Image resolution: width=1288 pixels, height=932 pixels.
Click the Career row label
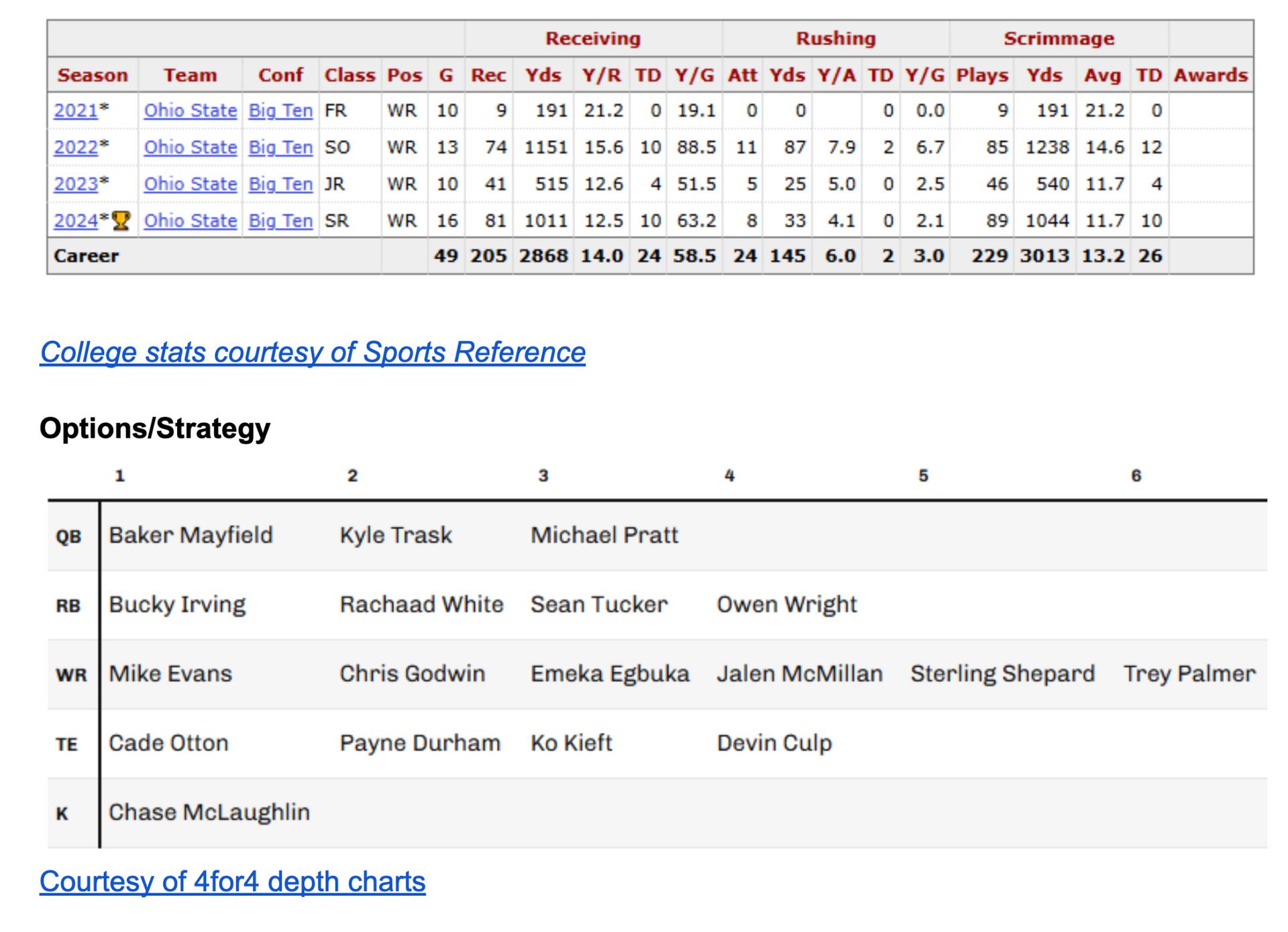[87, 256]
